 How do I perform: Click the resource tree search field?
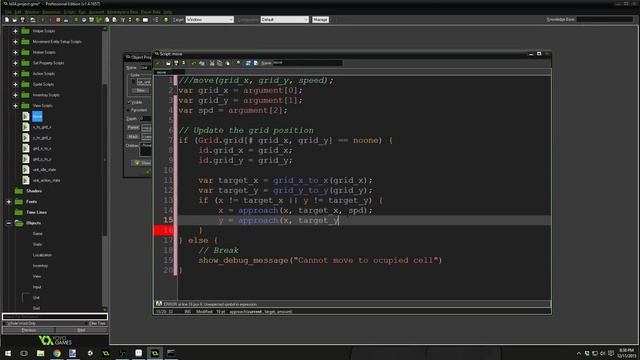coord(55,316)
